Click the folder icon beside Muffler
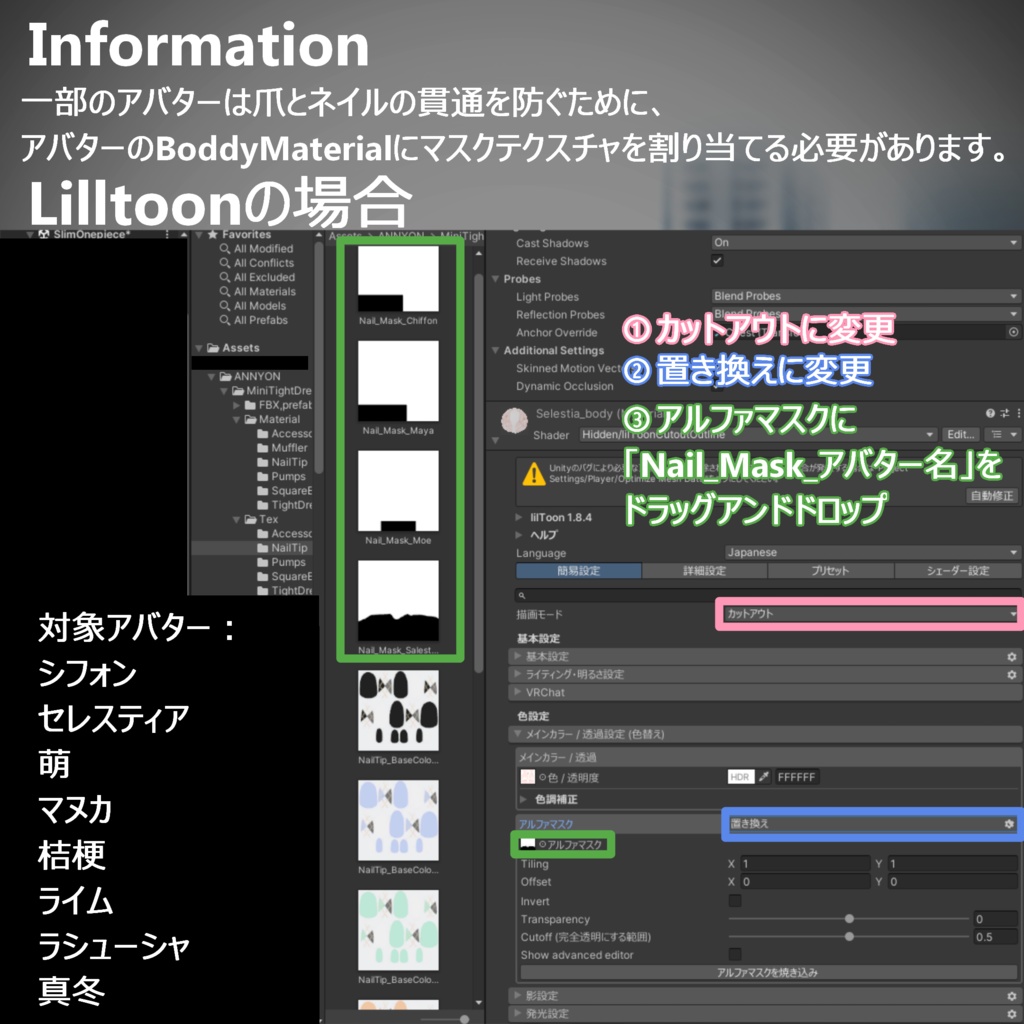Viewport: 1024px width, 1024px height. [263, 448]
